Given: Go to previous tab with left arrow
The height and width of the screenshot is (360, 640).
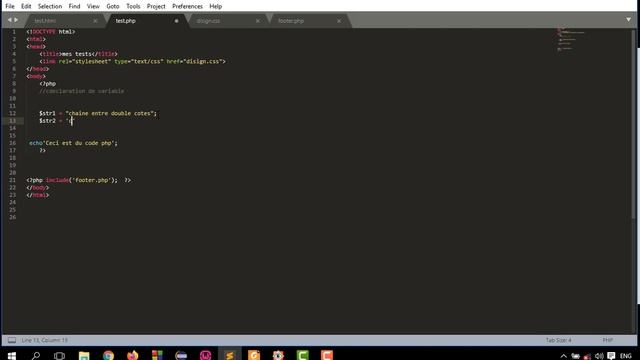Looking at the screenshot, I should pyautogui.click(x=10, y=20).
